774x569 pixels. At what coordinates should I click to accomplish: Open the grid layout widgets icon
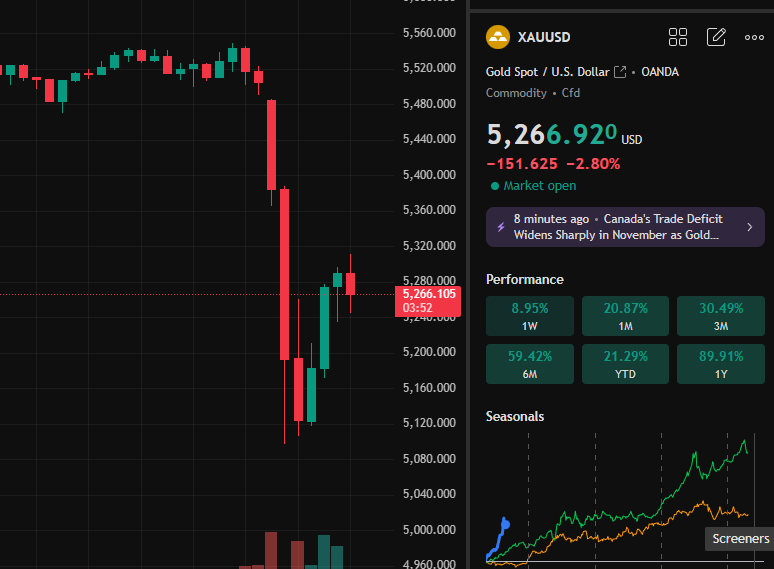coord(678,37)
